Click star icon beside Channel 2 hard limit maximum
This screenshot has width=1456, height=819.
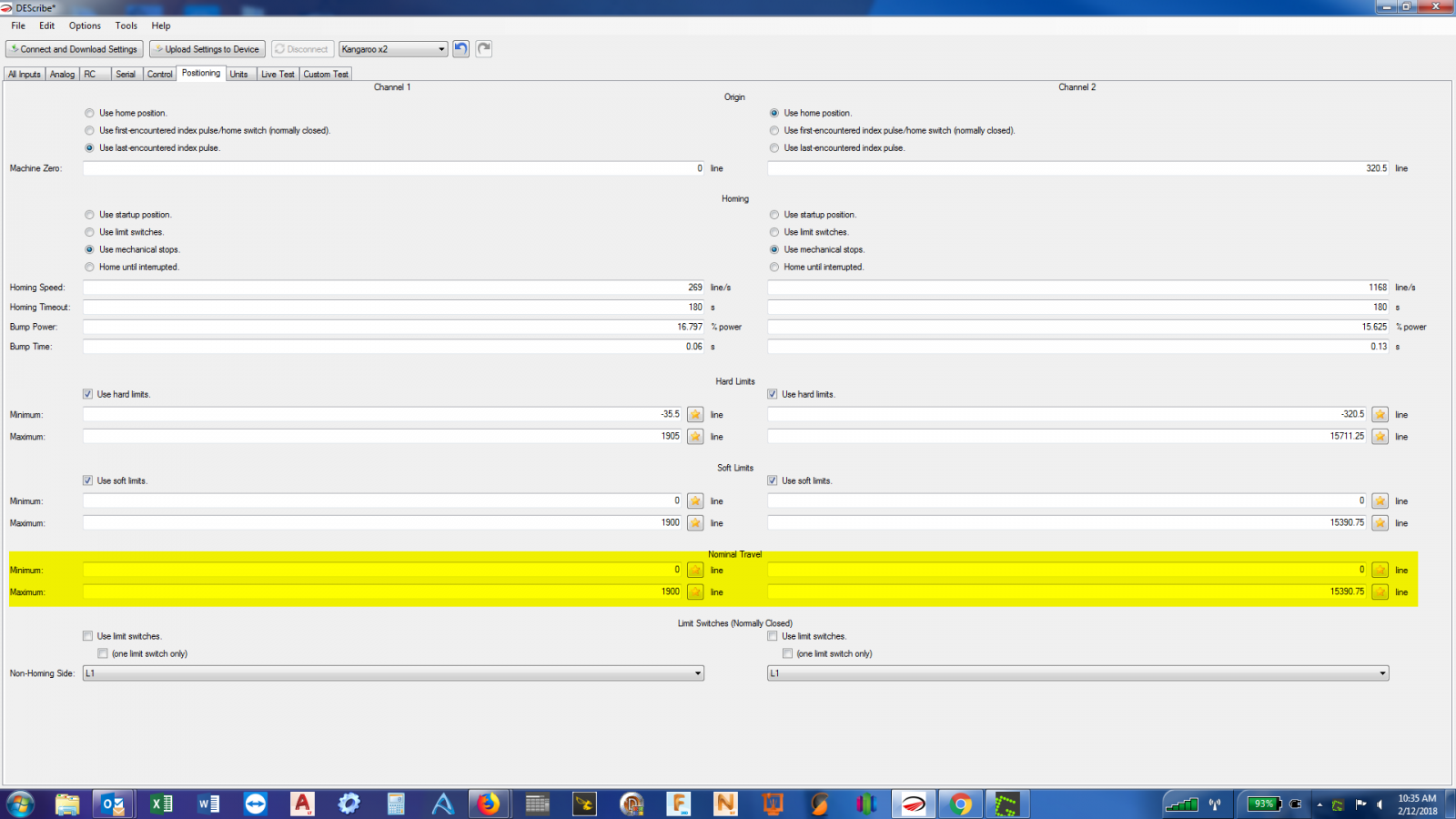click(x=1380, y=437)
